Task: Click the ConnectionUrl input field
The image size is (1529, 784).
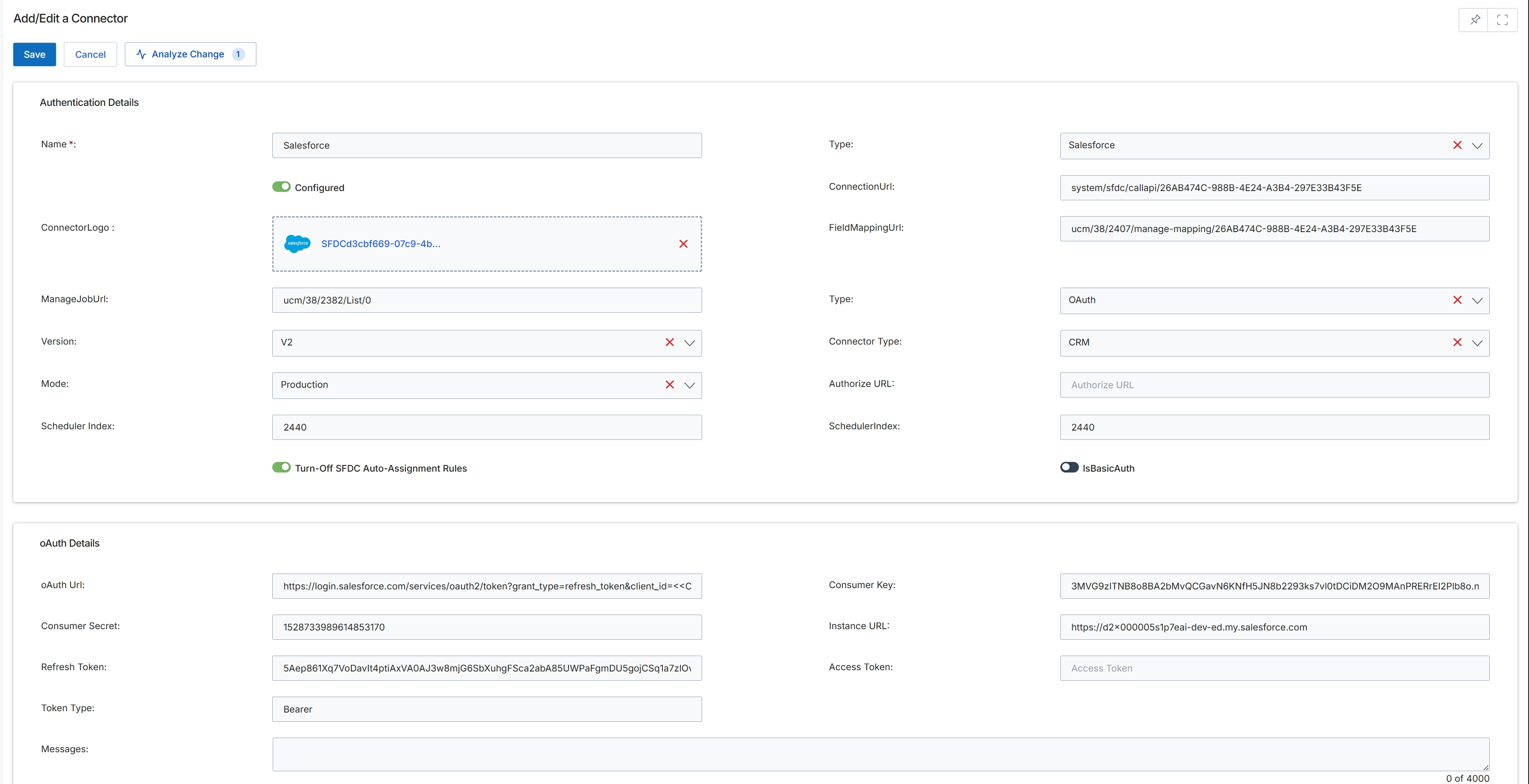Action: 1274,188
